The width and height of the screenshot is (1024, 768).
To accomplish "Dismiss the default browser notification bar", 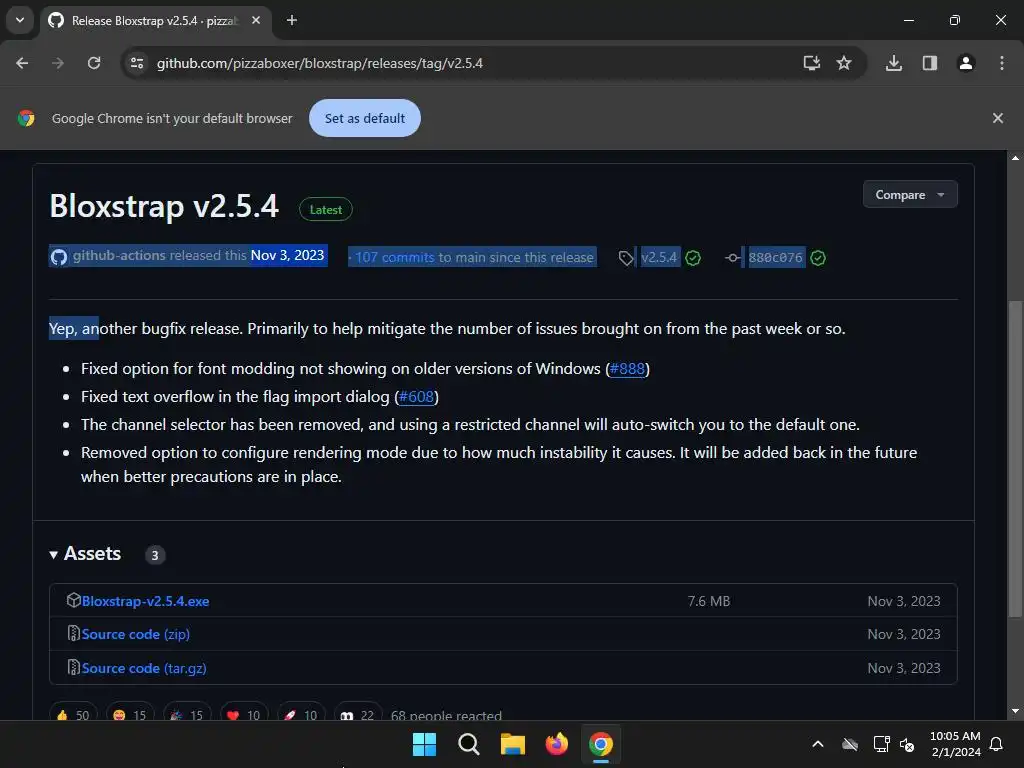I will (x=997, y=118).
